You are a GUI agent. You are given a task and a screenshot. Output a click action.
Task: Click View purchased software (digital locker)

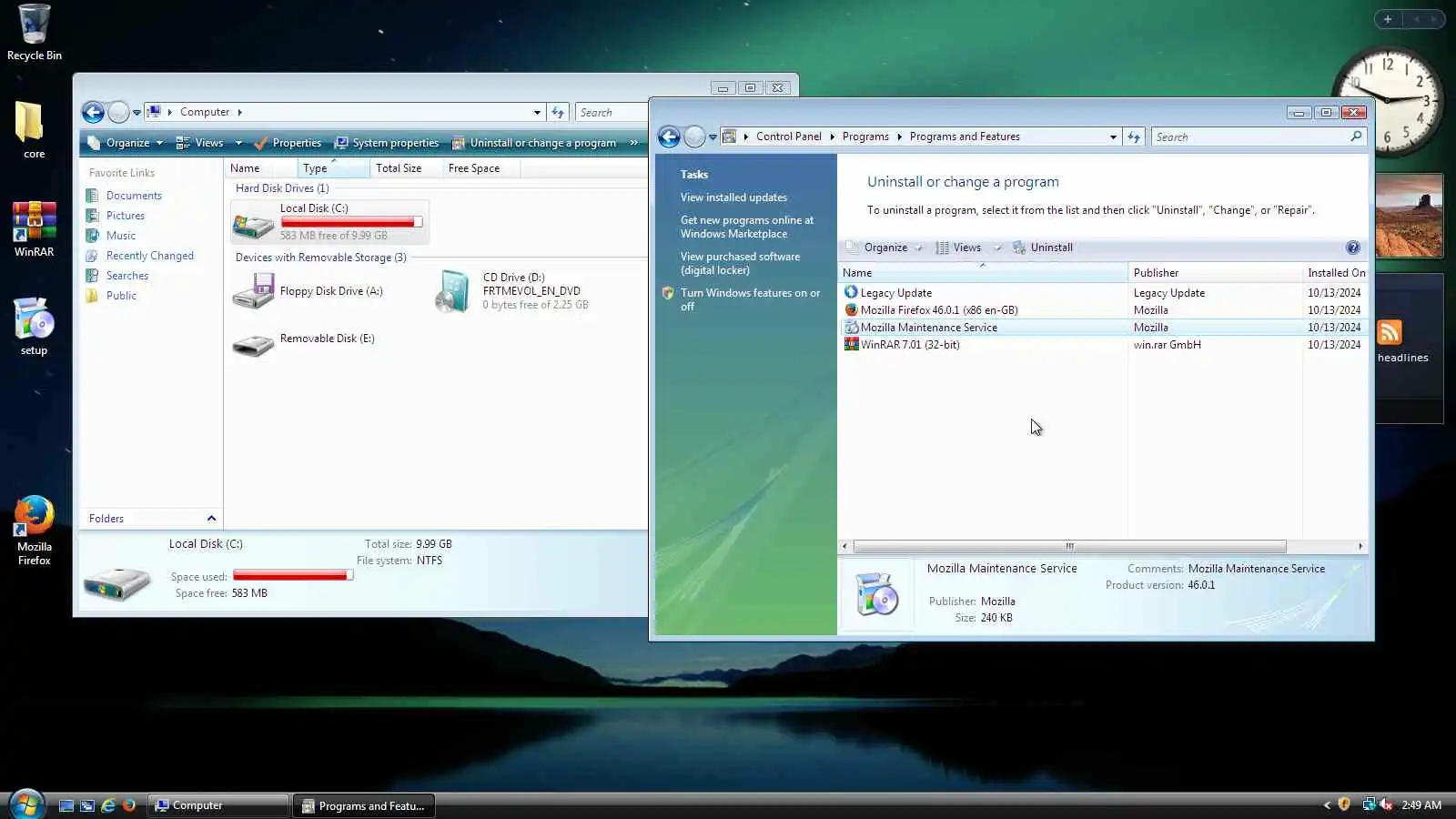(740, 263)
